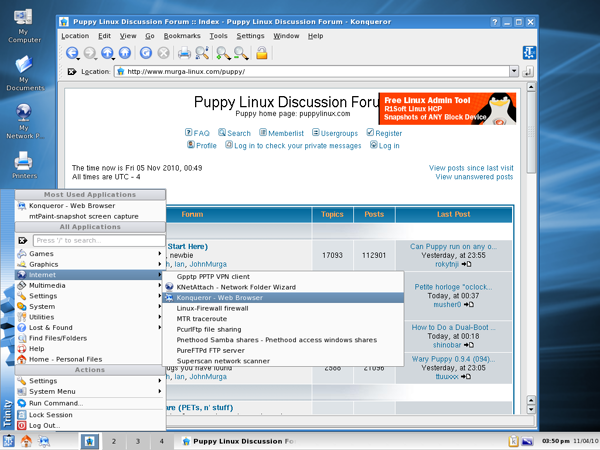
Task: Open the location history dropdown arrow
Action: [514, 71]
